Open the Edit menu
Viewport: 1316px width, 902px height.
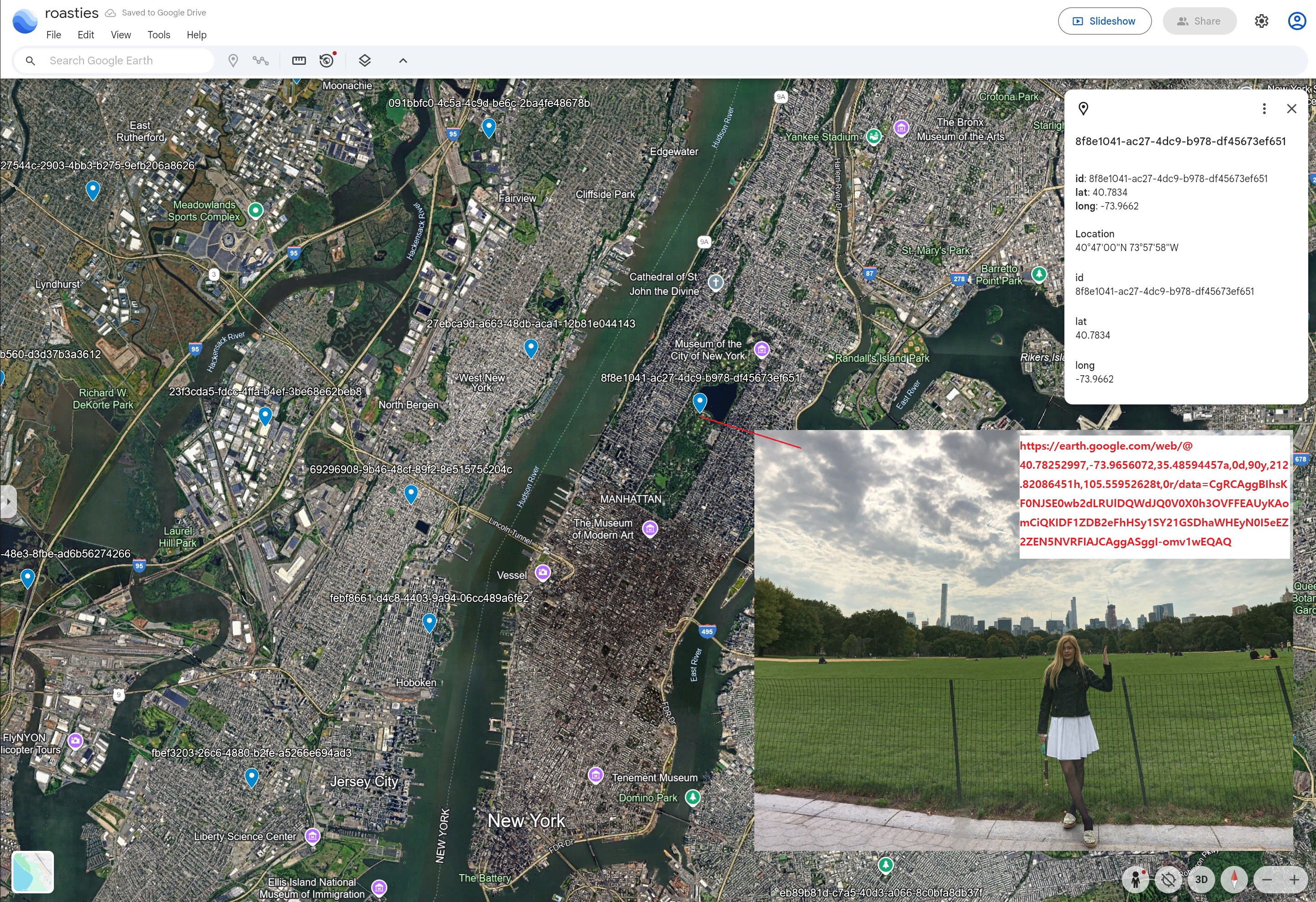tap(85, 35)
